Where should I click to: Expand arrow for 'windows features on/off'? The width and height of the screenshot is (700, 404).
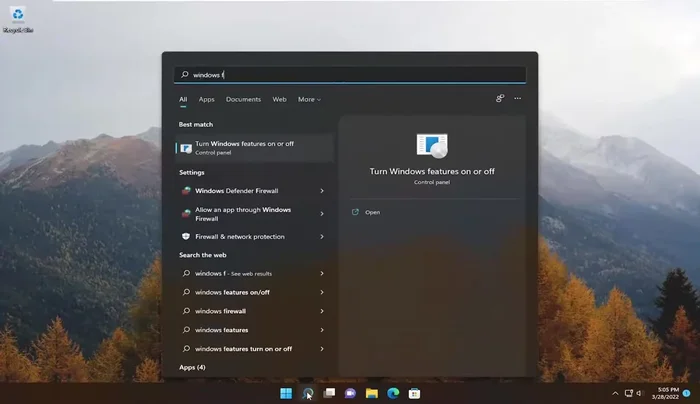(x=322, y=292)
